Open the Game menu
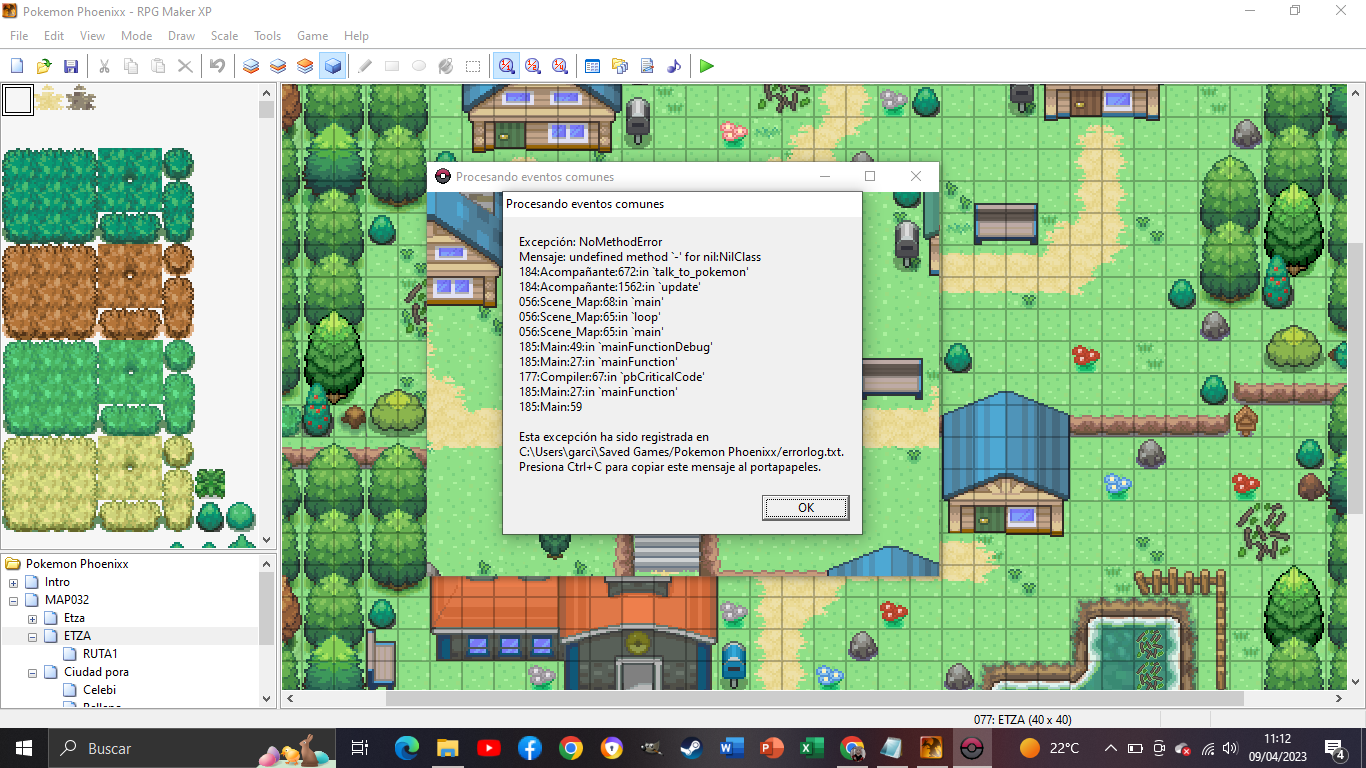 point(312,36)
